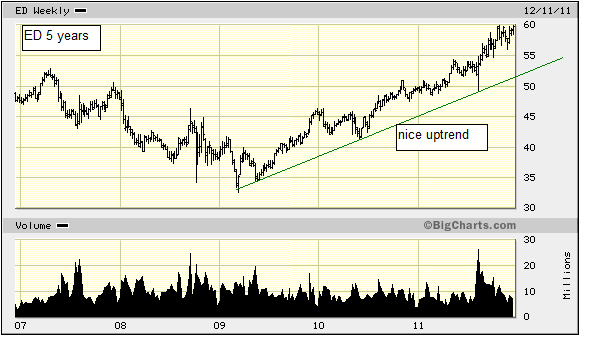Click the 08 year label on time axis
This screenshot has width=614, height=360.
point(121,326)
